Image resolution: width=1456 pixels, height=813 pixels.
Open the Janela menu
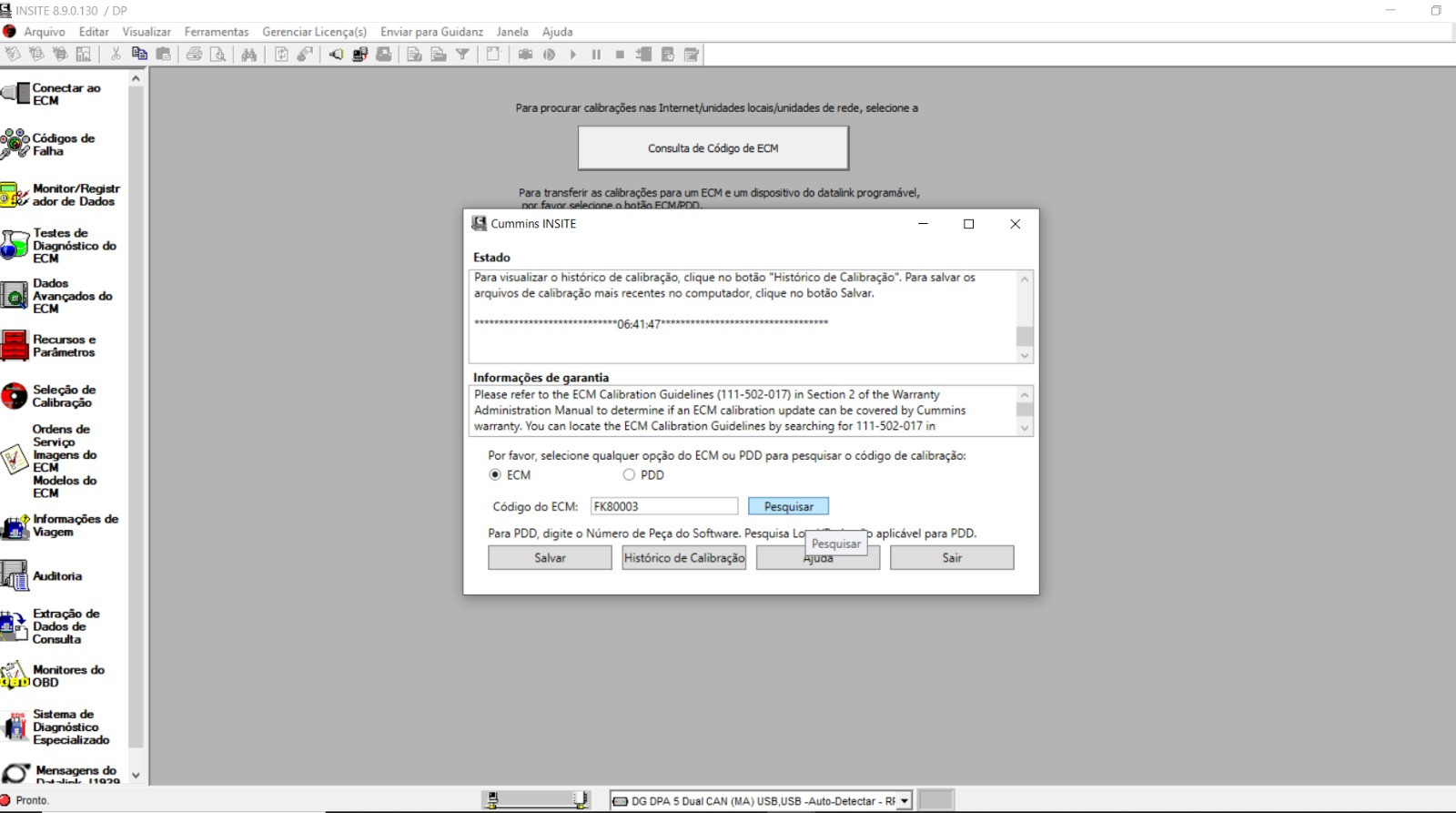pyautogui.click(x=512, y=32)
